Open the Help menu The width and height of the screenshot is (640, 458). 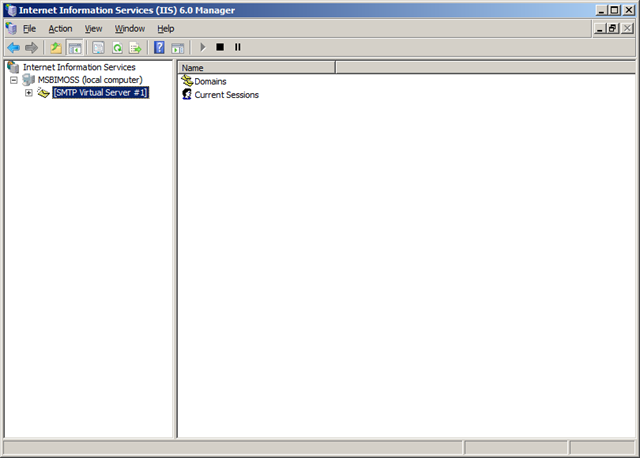click(166, 29)
